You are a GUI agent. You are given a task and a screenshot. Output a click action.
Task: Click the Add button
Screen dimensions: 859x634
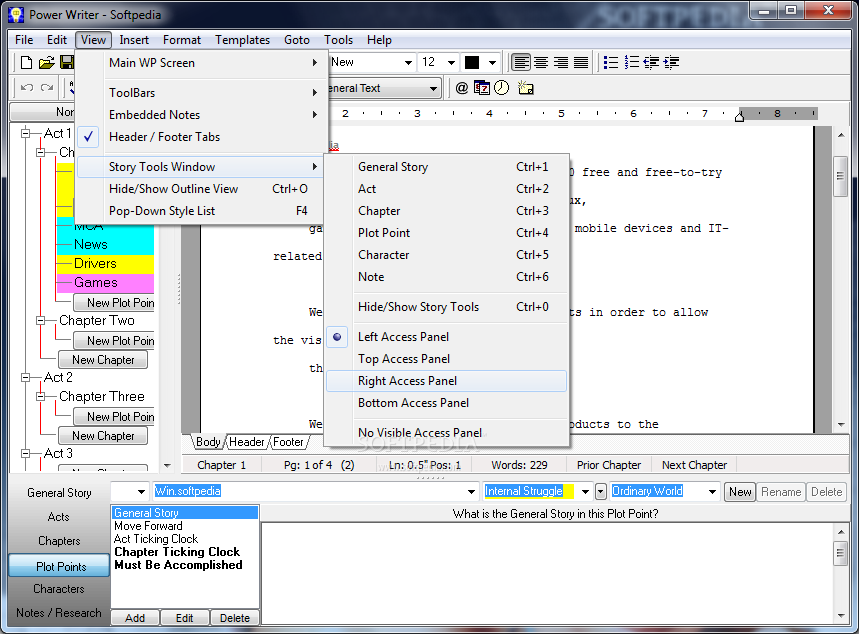135,618
